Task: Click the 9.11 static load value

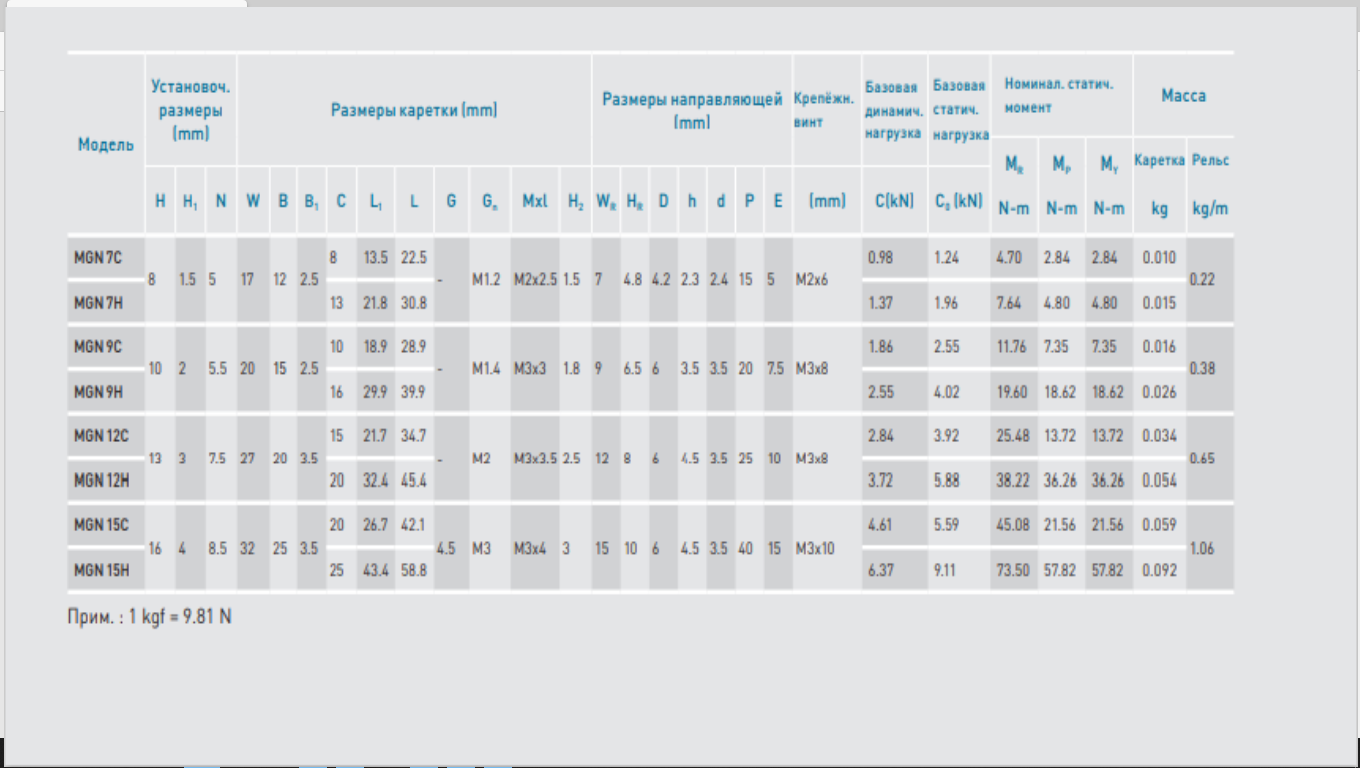Action: (x=945, y=572)
